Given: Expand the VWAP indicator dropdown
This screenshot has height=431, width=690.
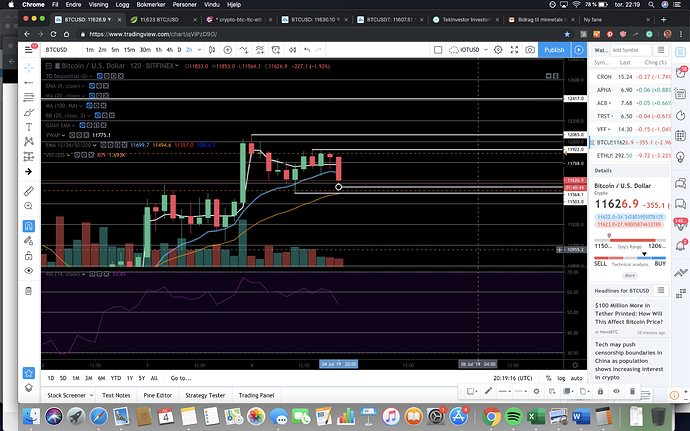Looking at the screenshot, I should [64, 135].
